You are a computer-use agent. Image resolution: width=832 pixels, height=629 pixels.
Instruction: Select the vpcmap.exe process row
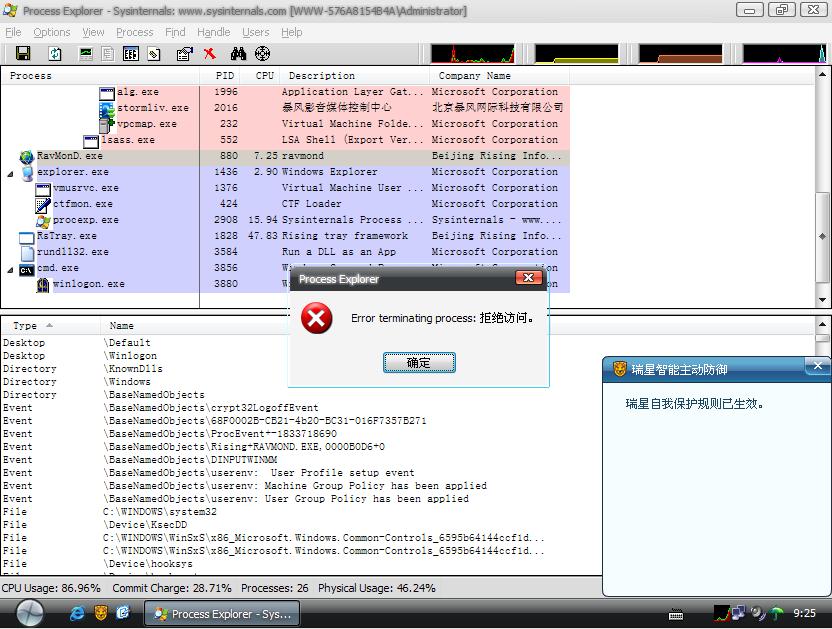(x=285, y=124)
